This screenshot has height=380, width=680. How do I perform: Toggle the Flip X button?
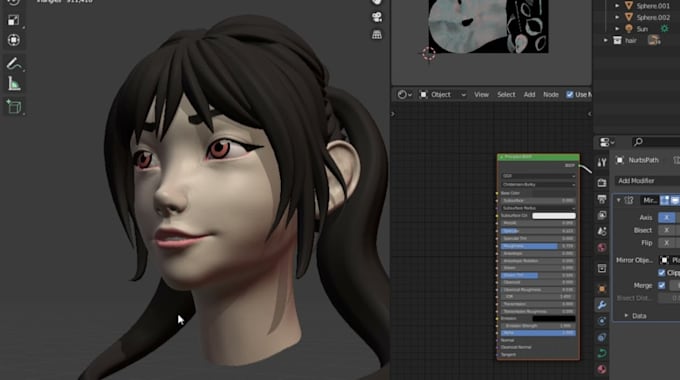coord(667,242)
